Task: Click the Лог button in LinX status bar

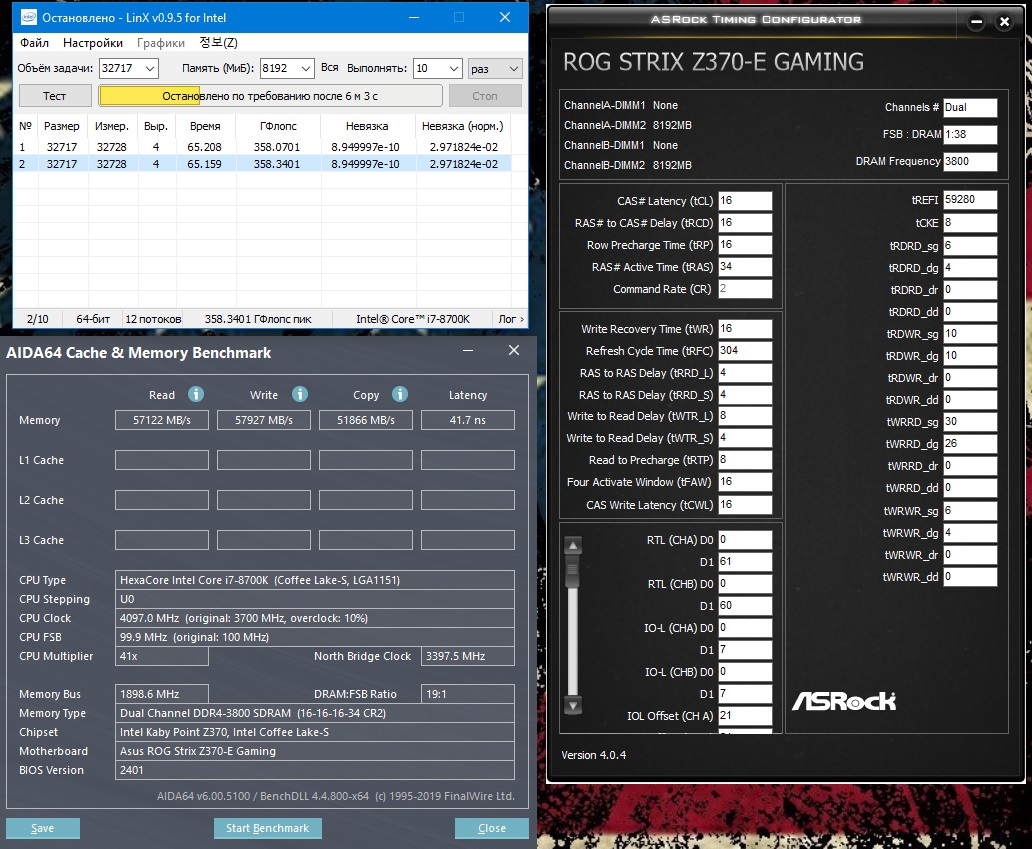Action: (x=511, y=319)
